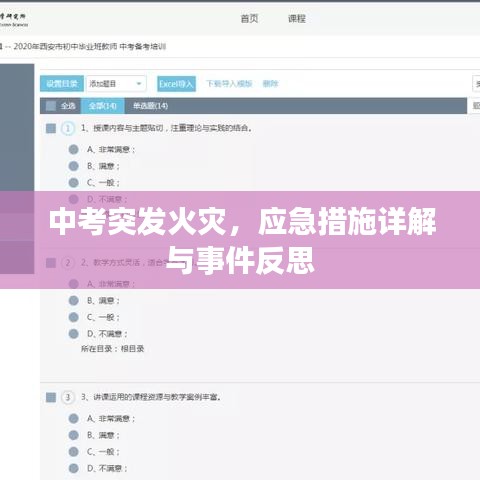Screen dimensions: 480x480
Task: Select option C 一般 in question 1
Action: (73, 183)
